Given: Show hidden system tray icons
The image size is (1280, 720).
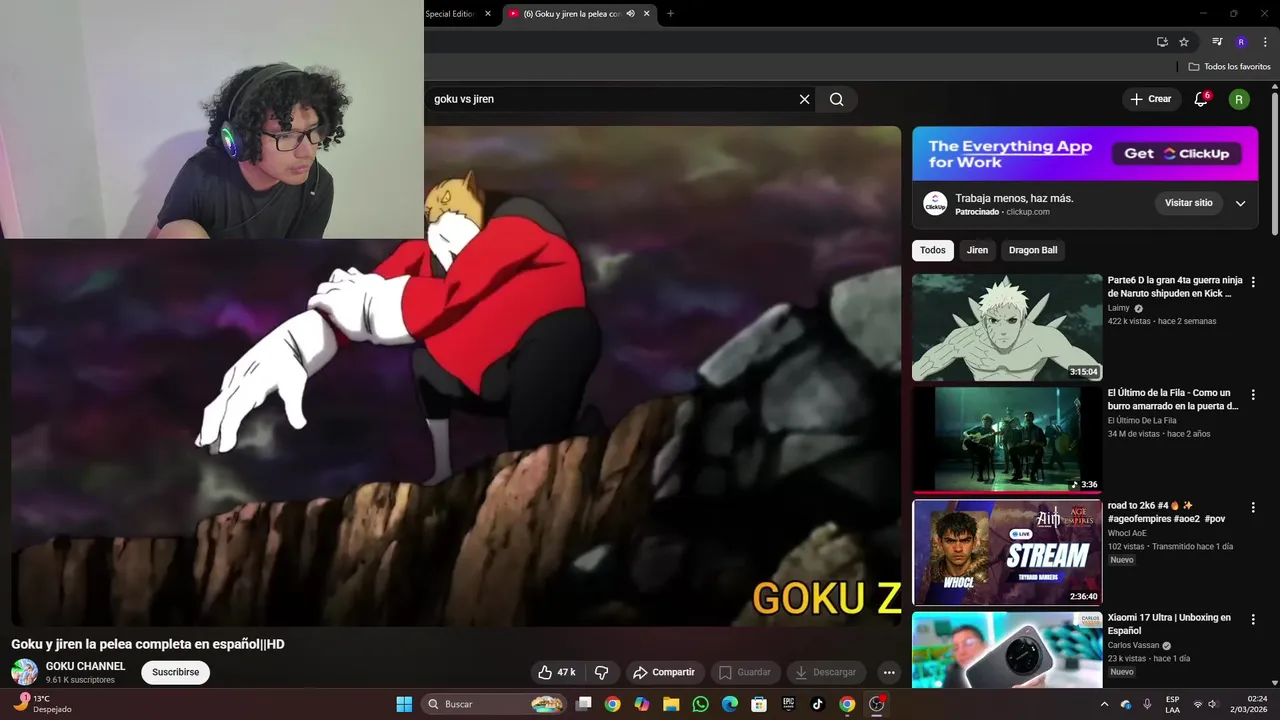Looking at the screenshot, I should [x=1104, y=704].
